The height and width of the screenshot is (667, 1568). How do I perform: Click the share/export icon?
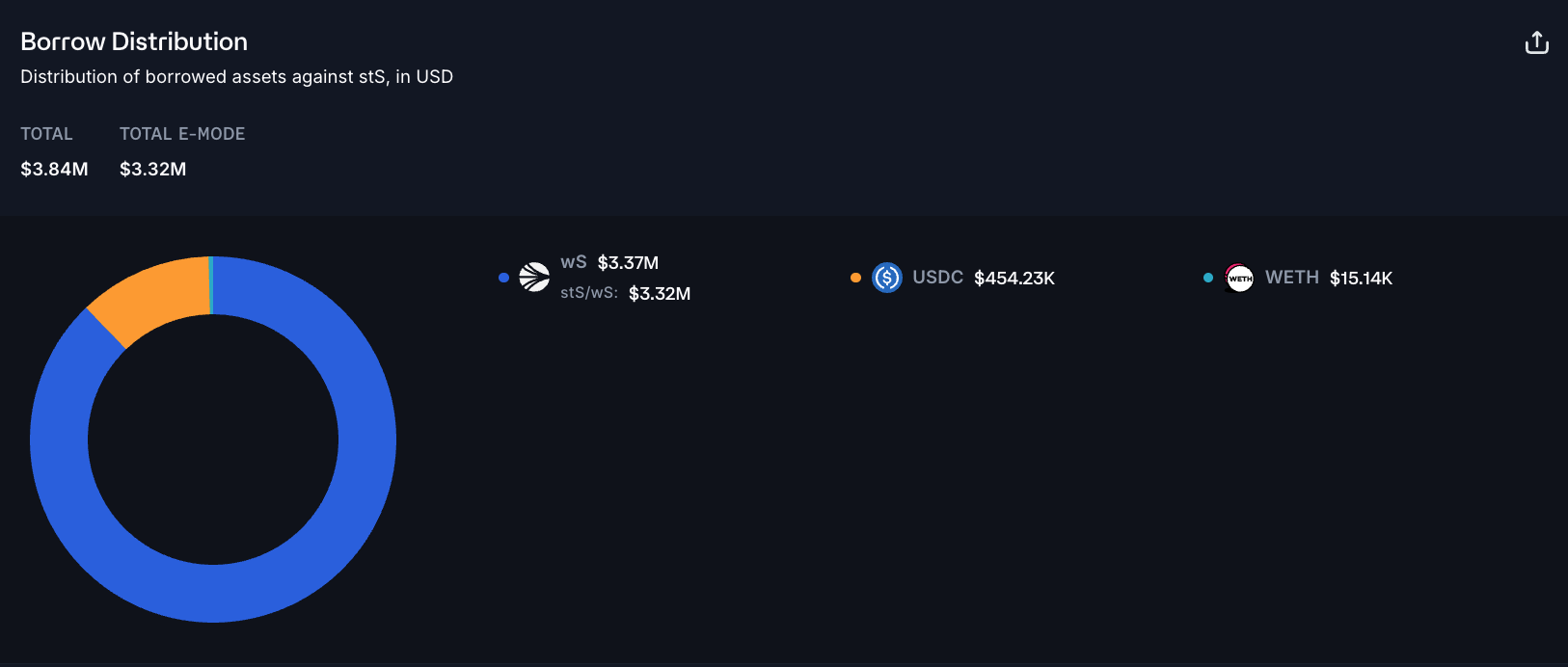pyautogui.click(x=1536, y=42)
